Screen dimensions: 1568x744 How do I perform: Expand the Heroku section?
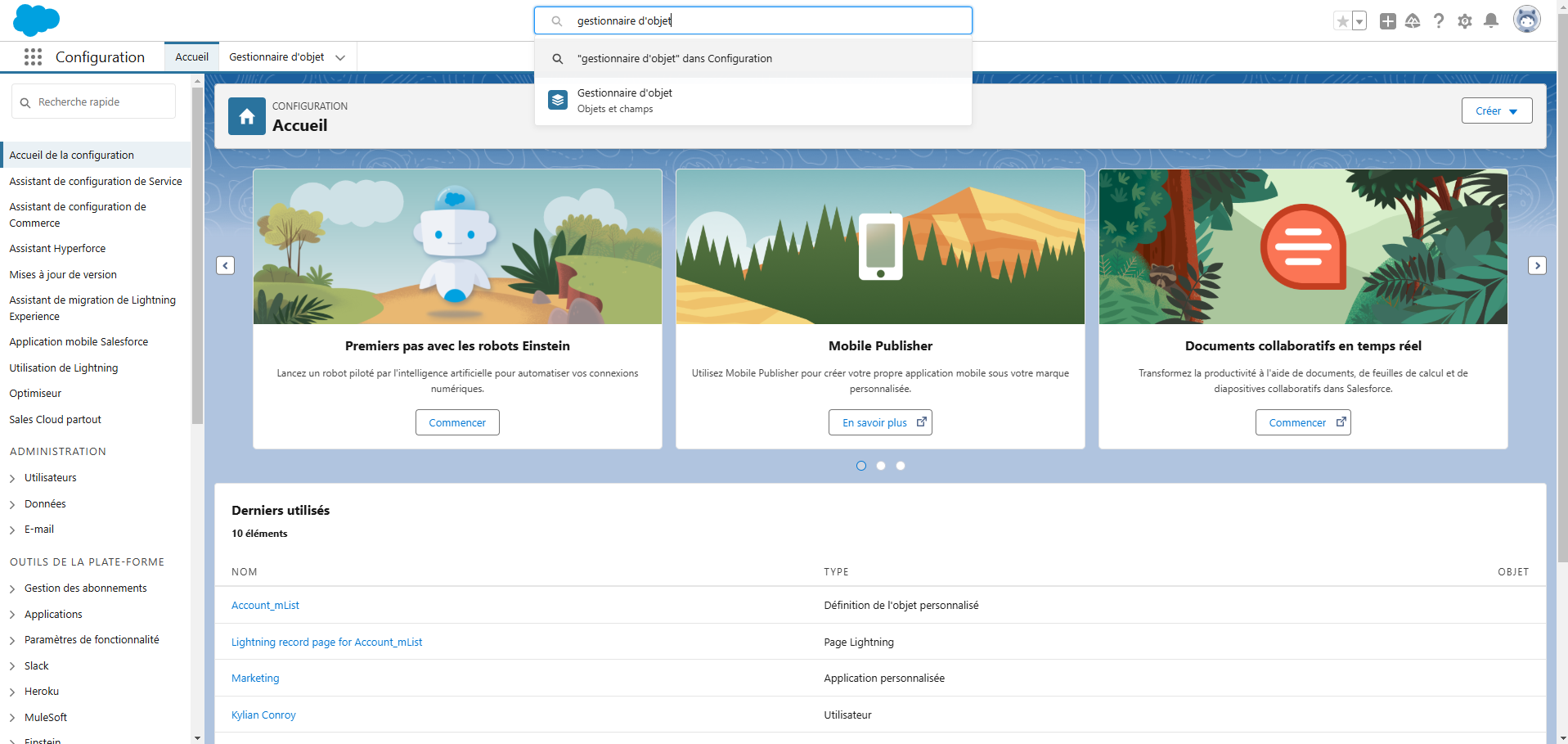pos(12,692)
